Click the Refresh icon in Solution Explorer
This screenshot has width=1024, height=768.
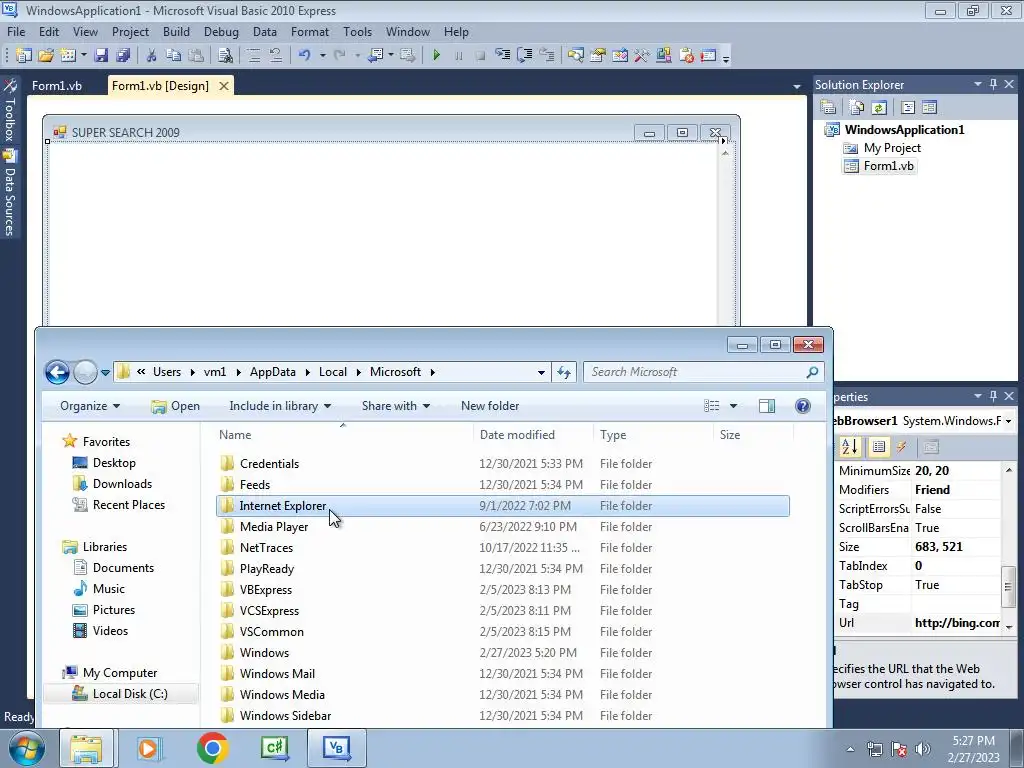pos(879,107)
